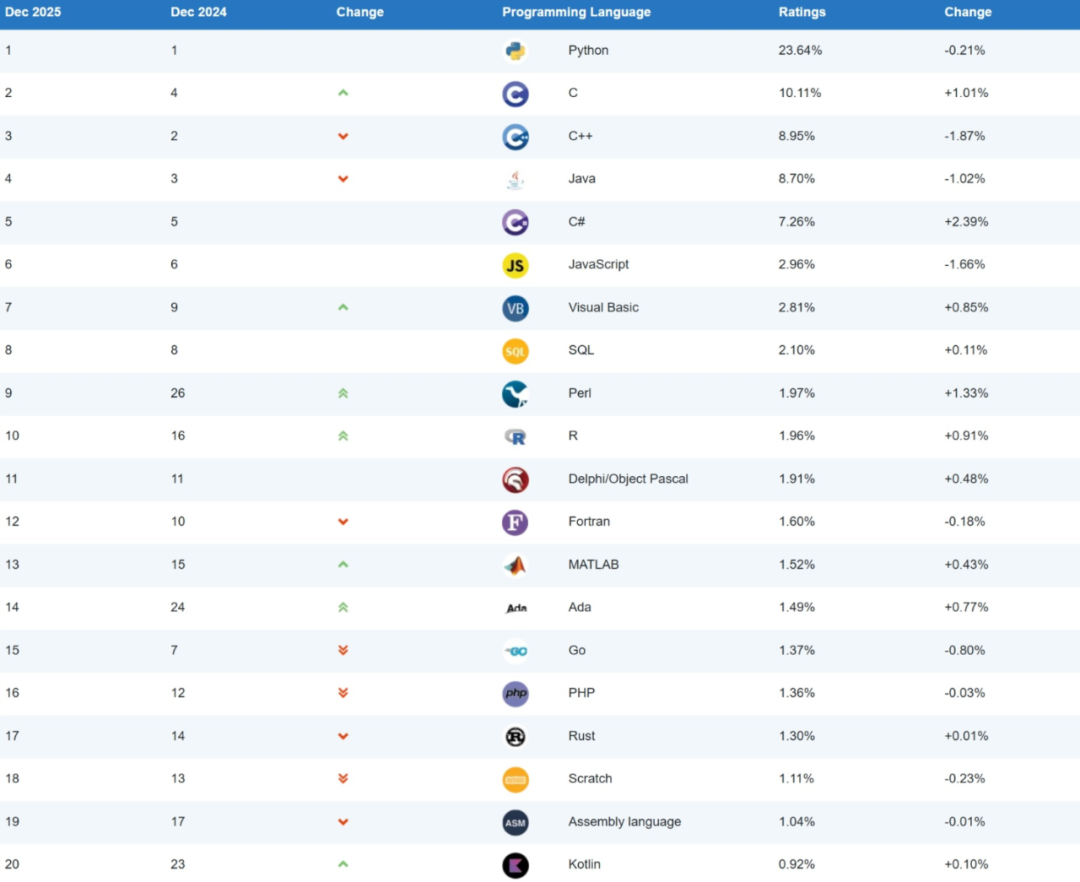Click Ada's Dec 2024 rank 24
Image resolution: width=1080 pixels, height=882 pixels.
(x=178, y=607)
